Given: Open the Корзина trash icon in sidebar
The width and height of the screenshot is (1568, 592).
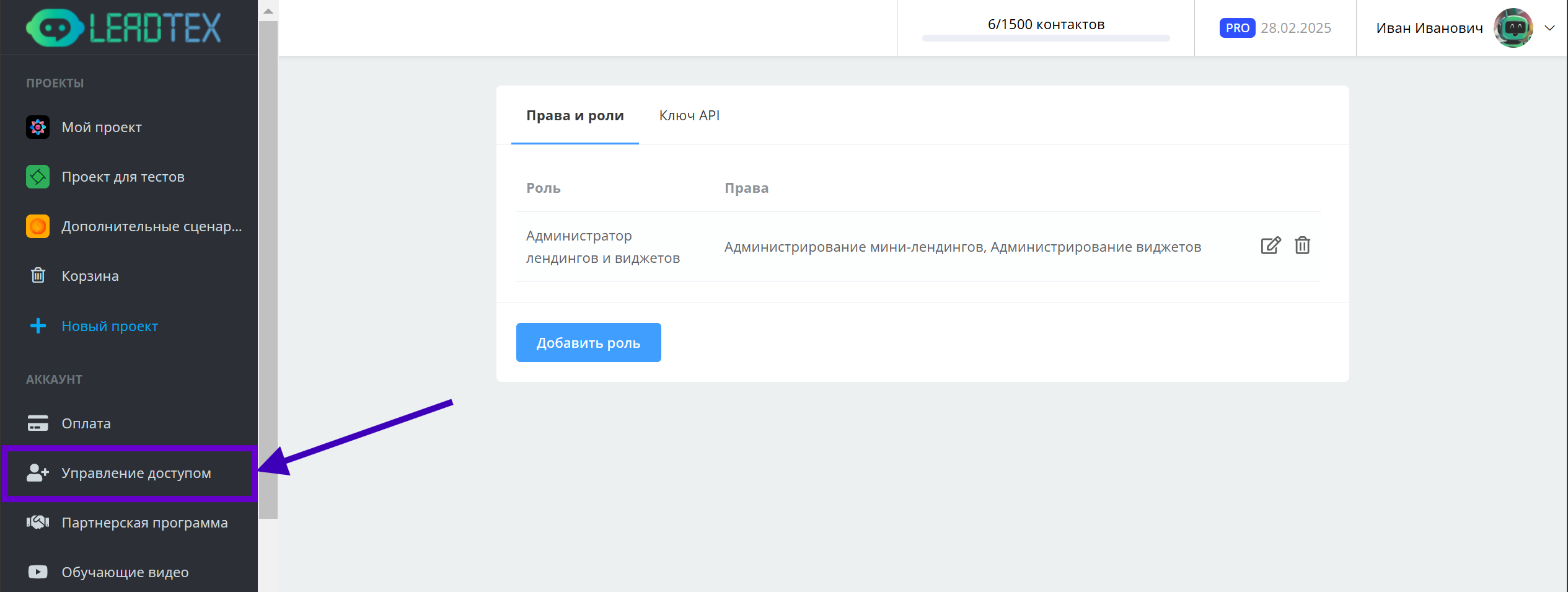Looking at the screenshot, I should (38, 275).
